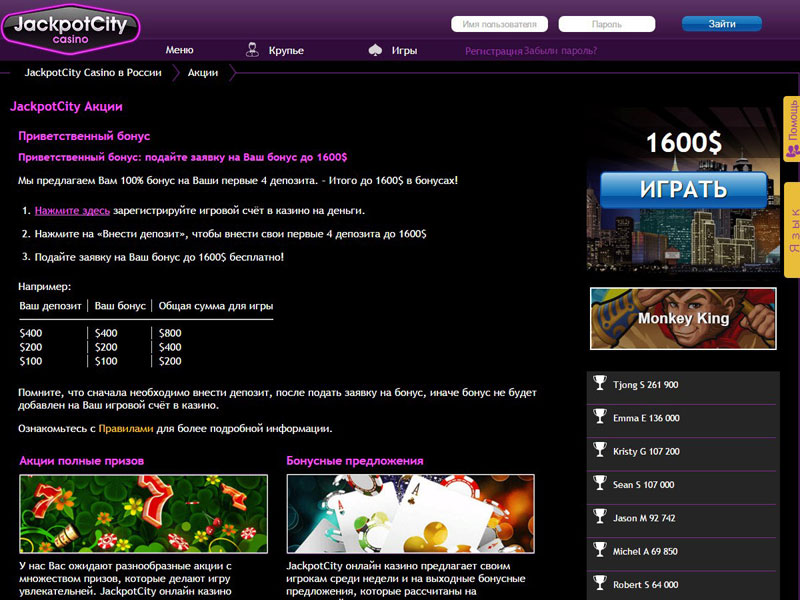Open the Крупье menu item
The width and height of the screenshot is (800, 600).
click(286, 51)
